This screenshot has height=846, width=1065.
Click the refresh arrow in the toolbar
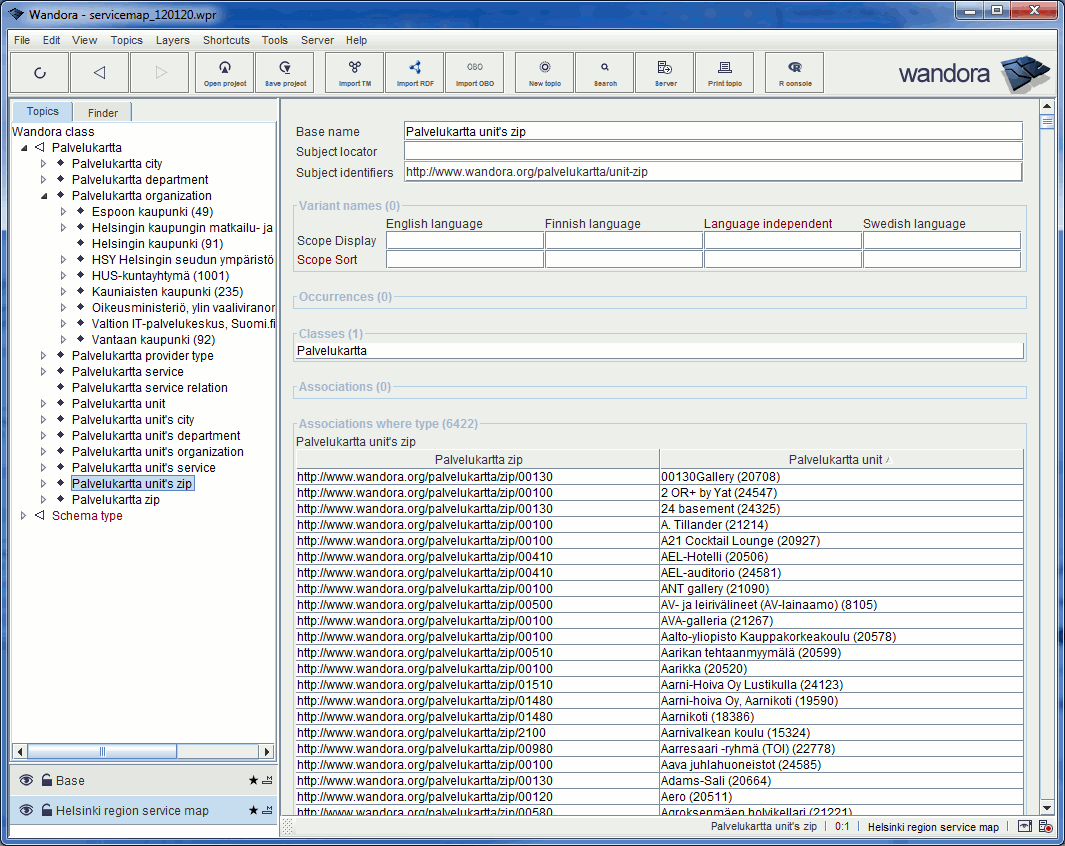pos(39,72)
